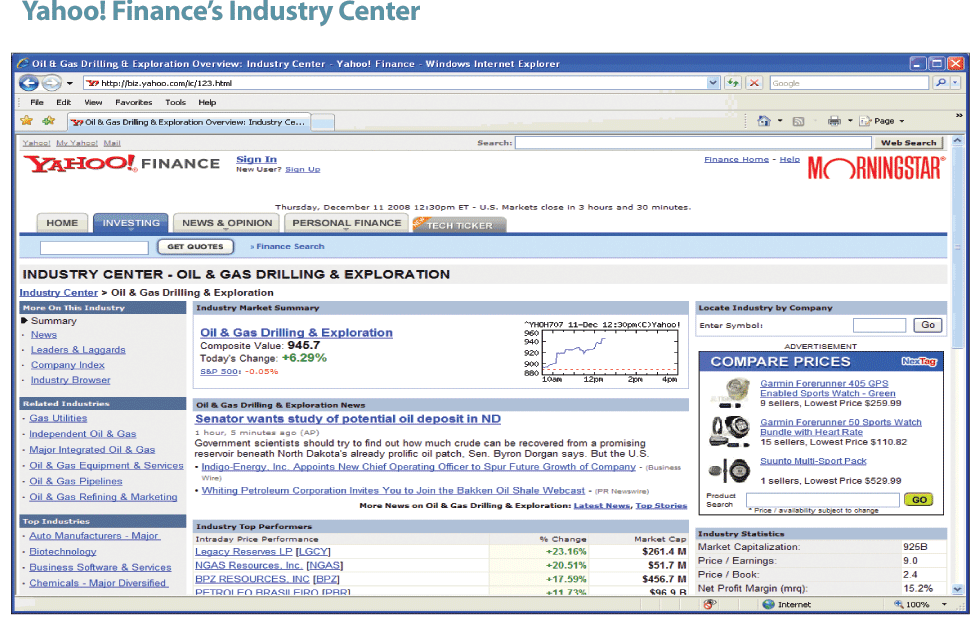Refresh the page using the green refresh icon
The image size is (974, 632).
[x=731, y=83]
